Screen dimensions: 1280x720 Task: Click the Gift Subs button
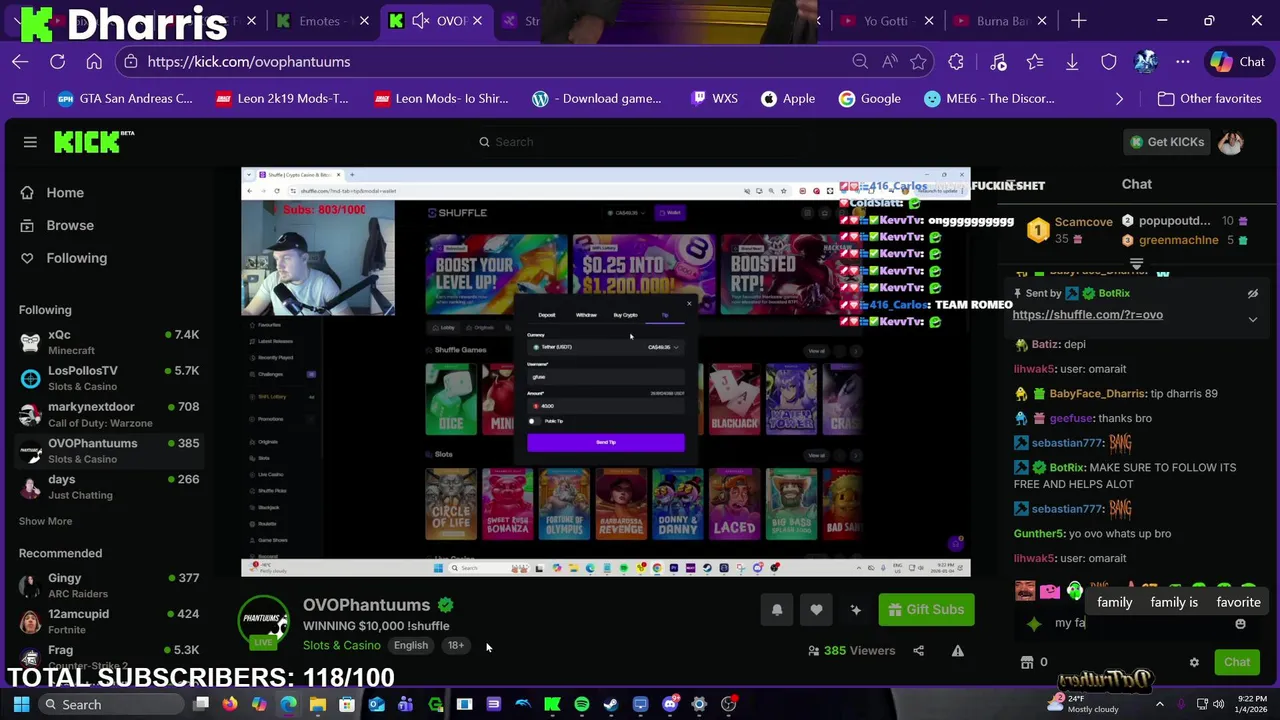point(926,610)
